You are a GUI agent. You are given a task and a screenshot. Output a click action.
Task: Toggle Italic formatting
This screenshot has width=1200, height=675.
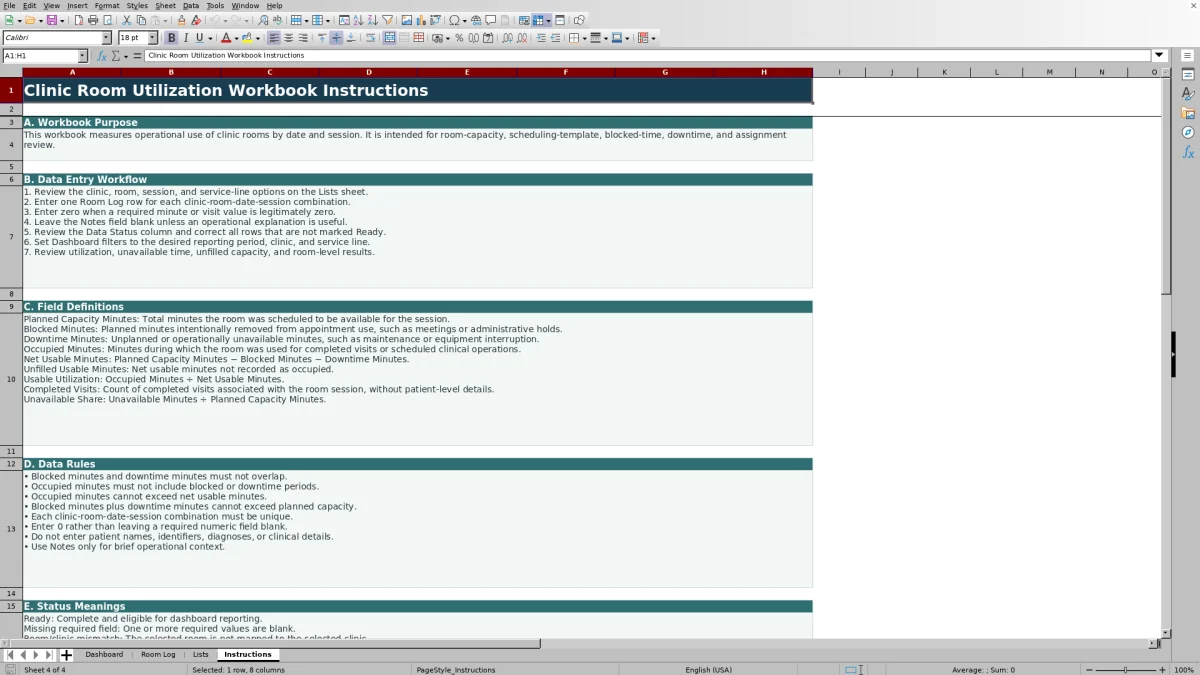tap(185, 38)
